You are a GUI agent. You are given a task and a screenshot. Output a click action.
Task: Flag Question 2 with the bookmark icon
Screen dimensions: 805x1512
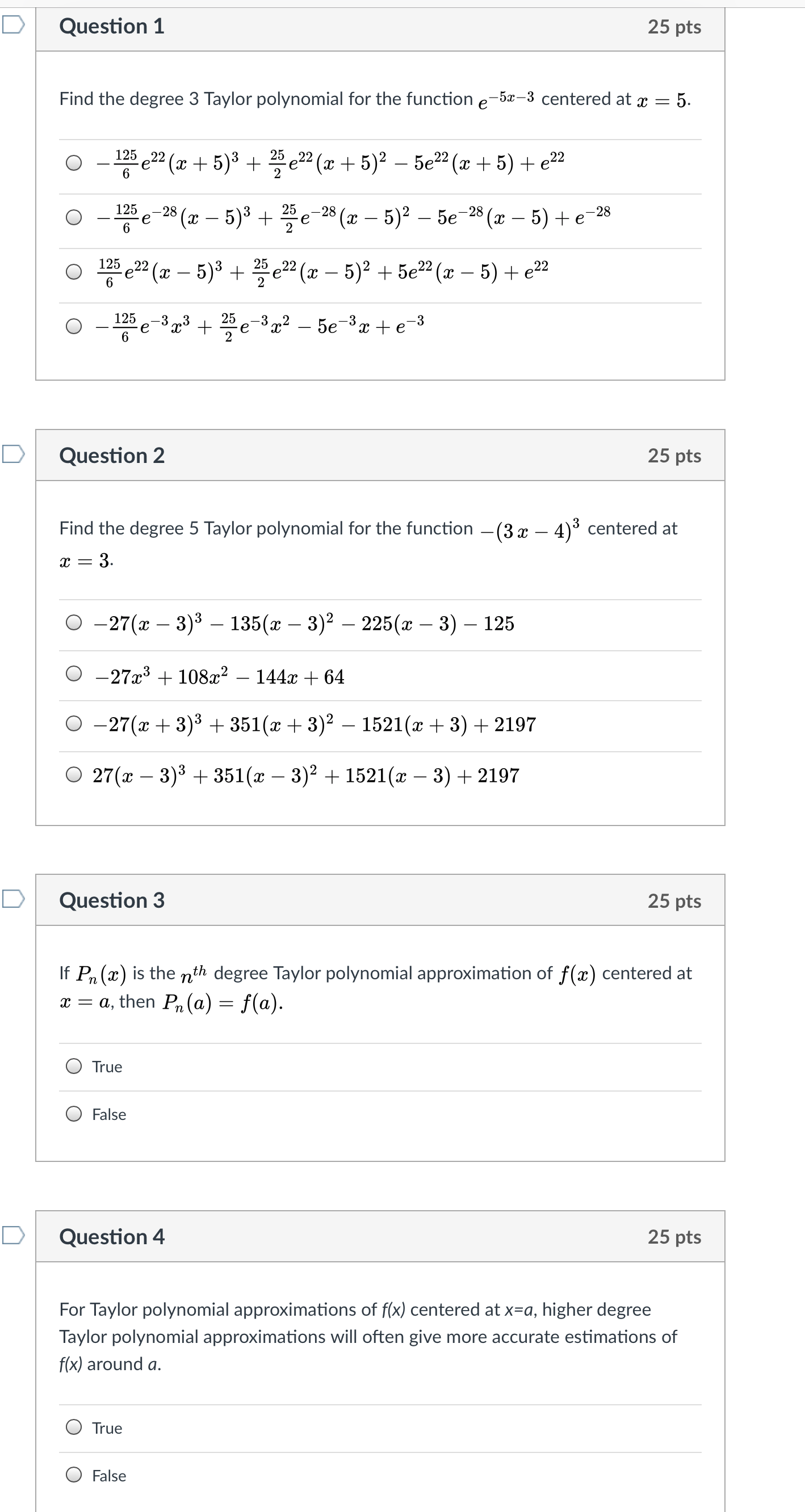tap(13, 454)
